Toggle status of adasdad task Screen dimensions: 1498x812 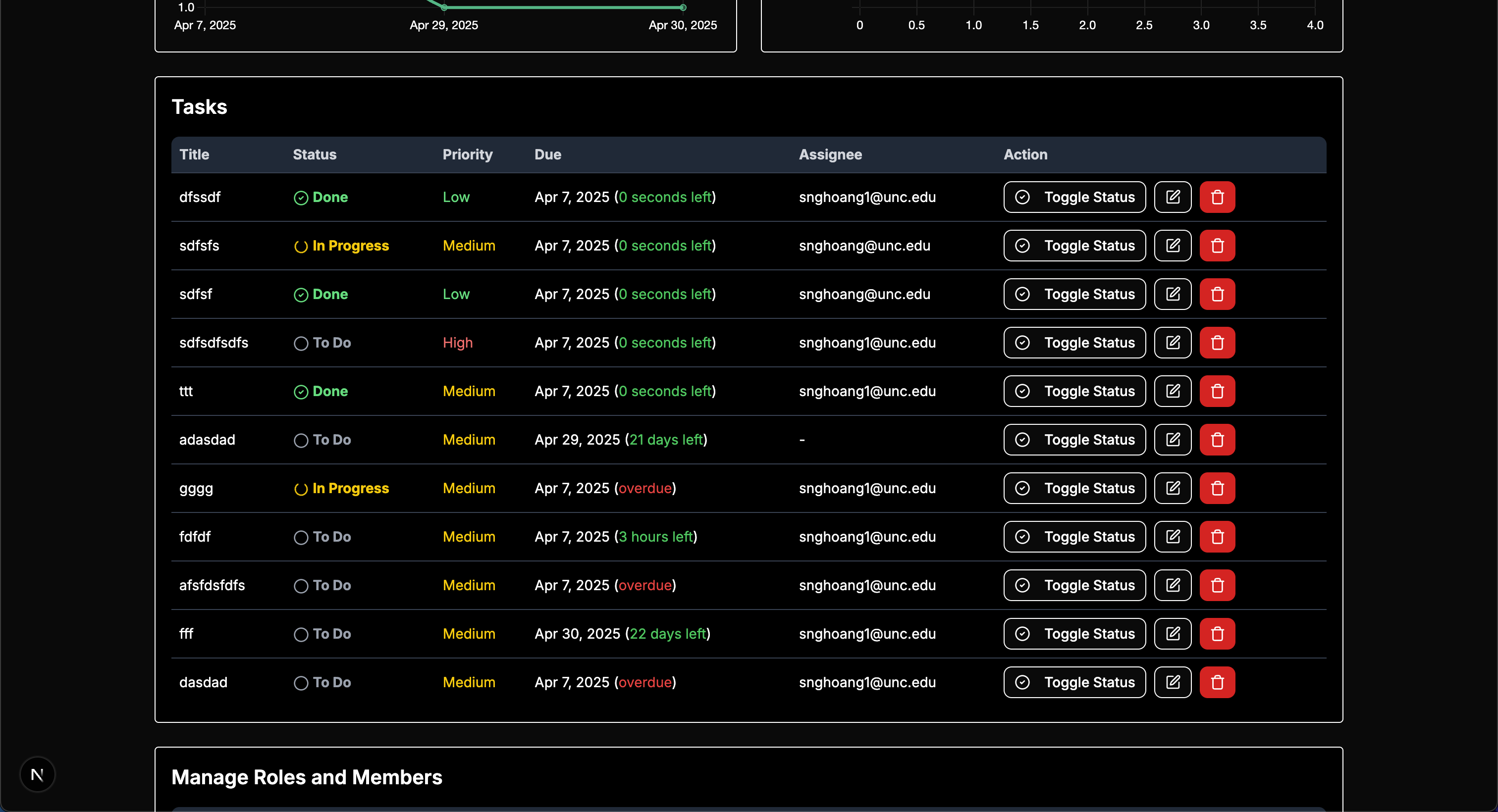click(x=1074, y=440)
